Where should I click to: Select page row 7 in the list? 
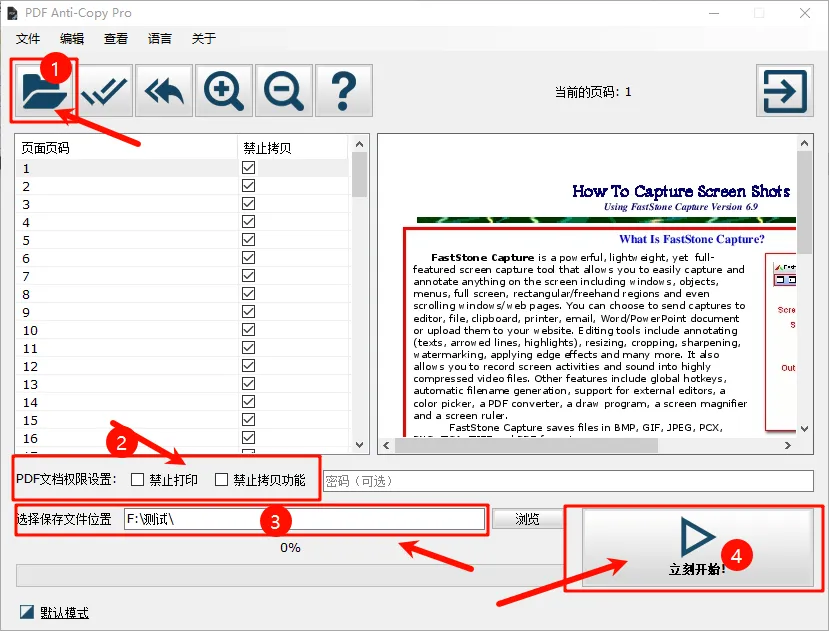coord(182,276)
